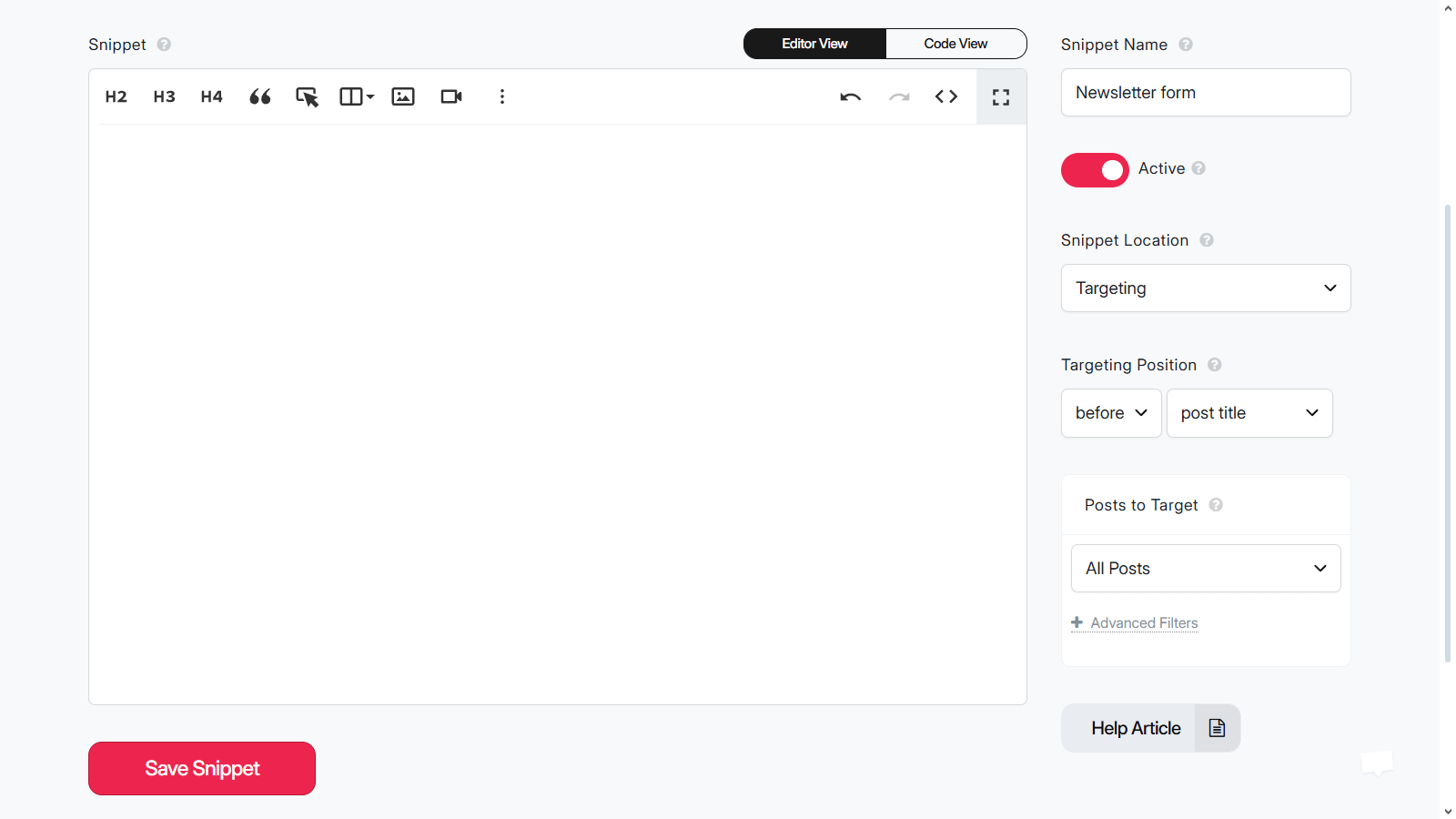1456x819 pixels.
Task: Open the columns layout dropdown
Action: pos(356,96)
